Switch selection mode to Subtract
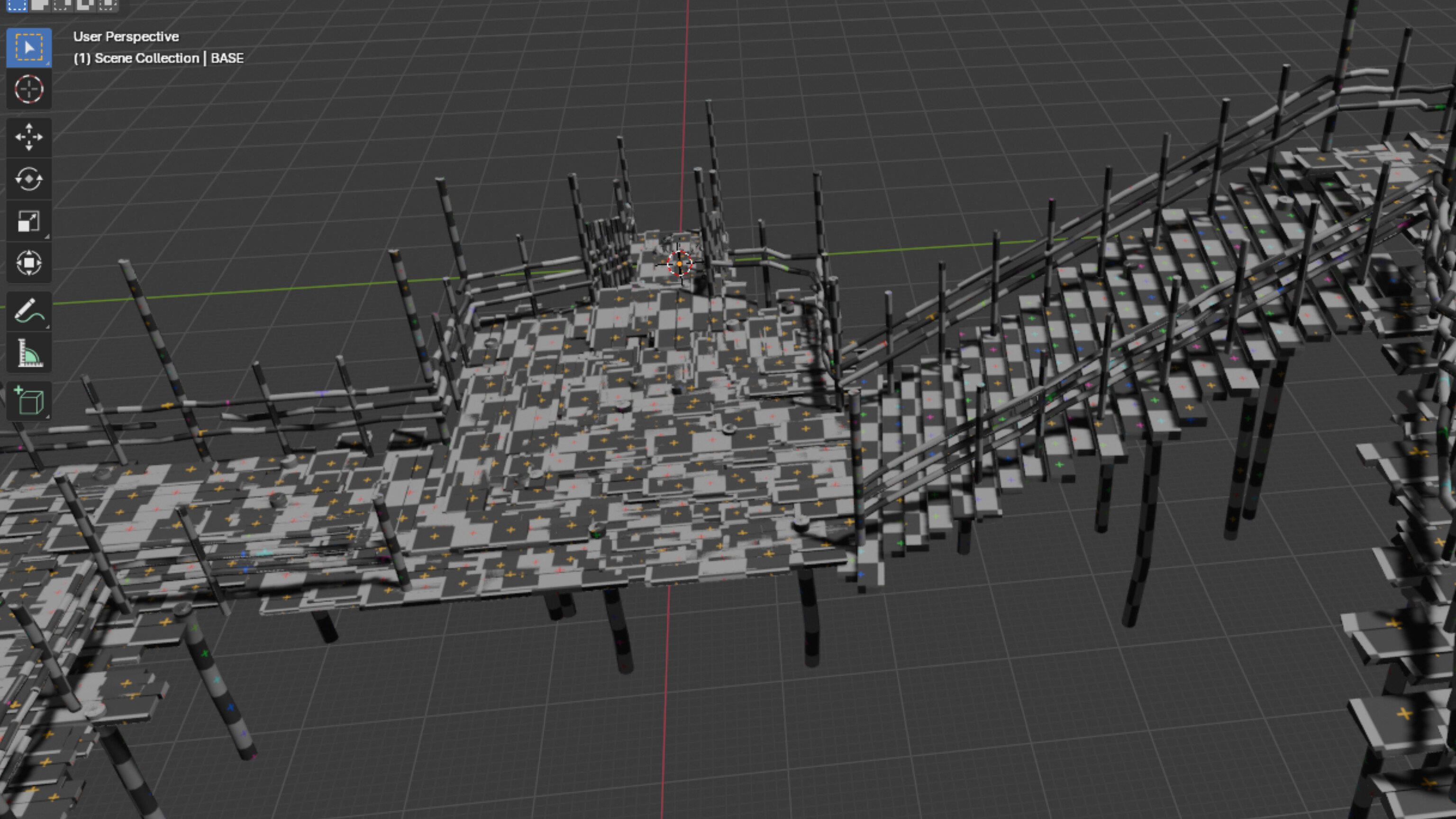The width and height of the screenshot is (1456, 819). (x=62, y=5)
